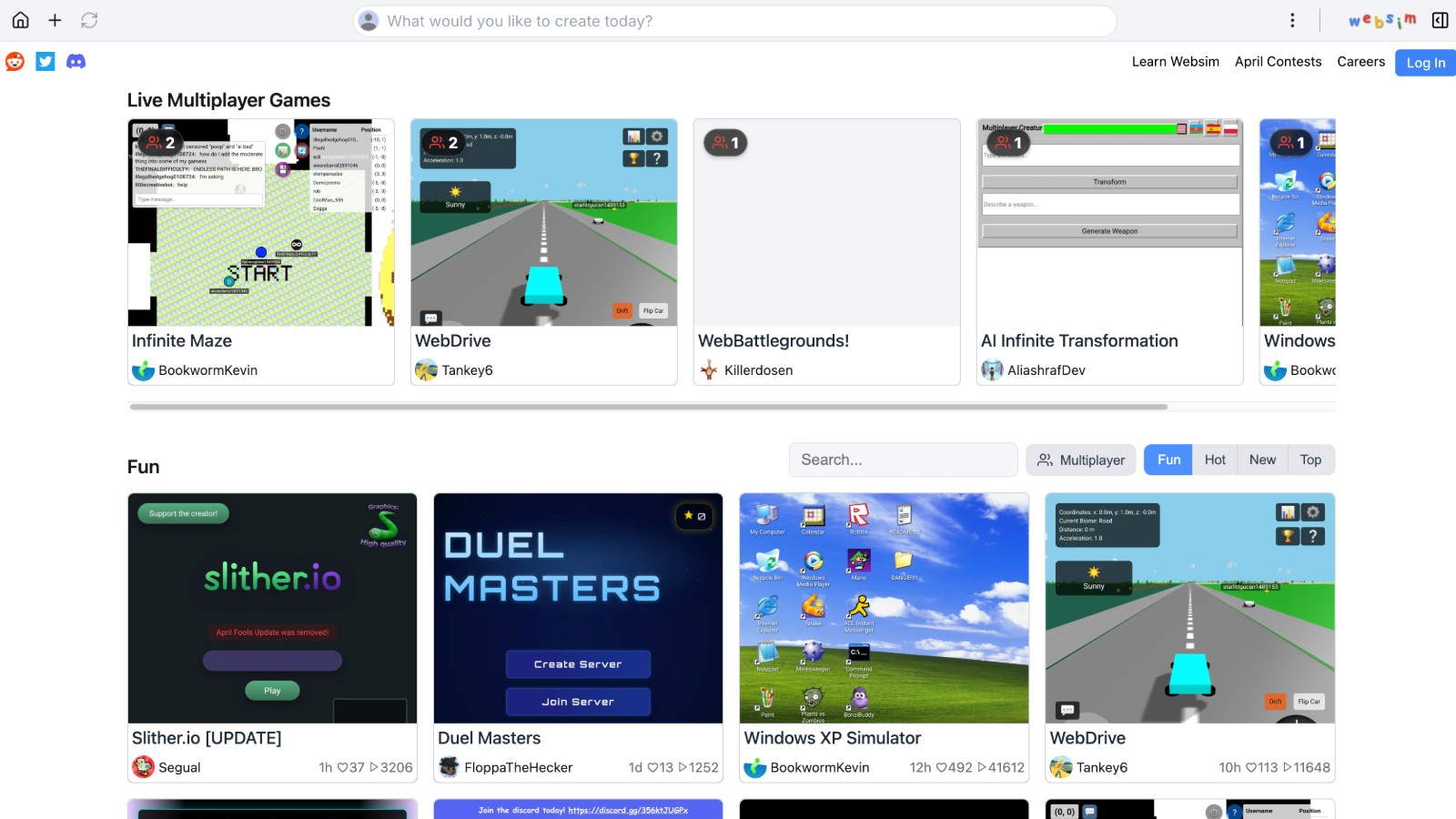This screenshot has width=1456, height=819.
Task: Open WebDrive thumbnail in Fun section
Action: coord(1190,608)
